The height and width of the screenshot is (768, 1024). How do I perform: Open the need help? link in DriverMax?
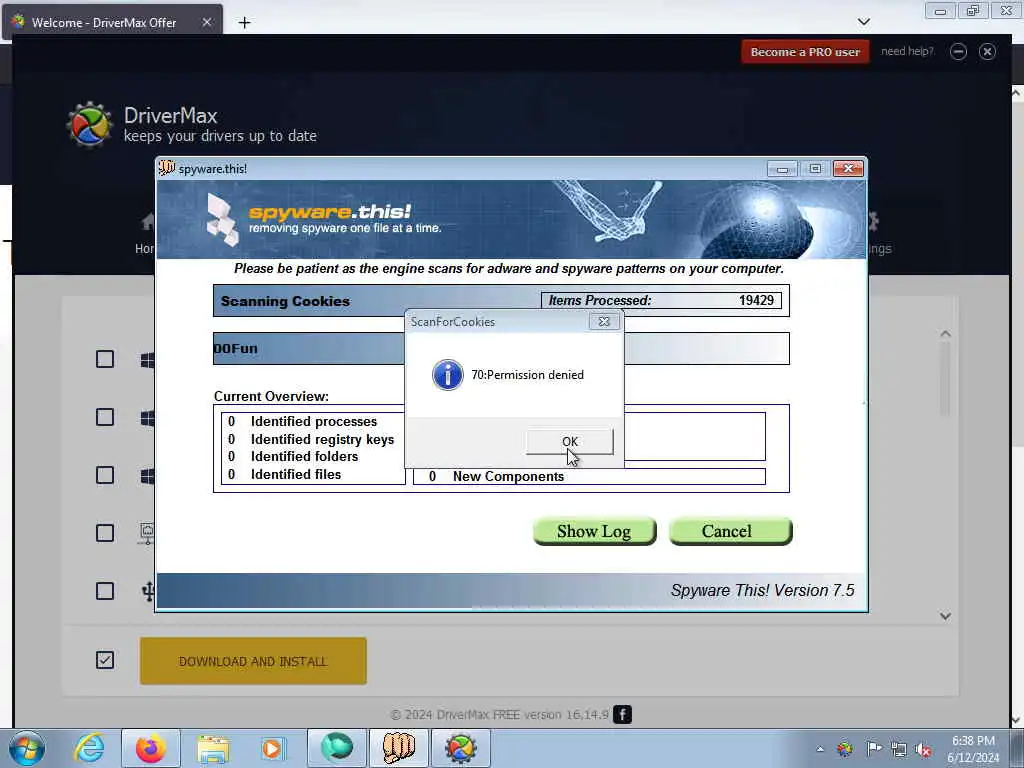pos(907,51)
